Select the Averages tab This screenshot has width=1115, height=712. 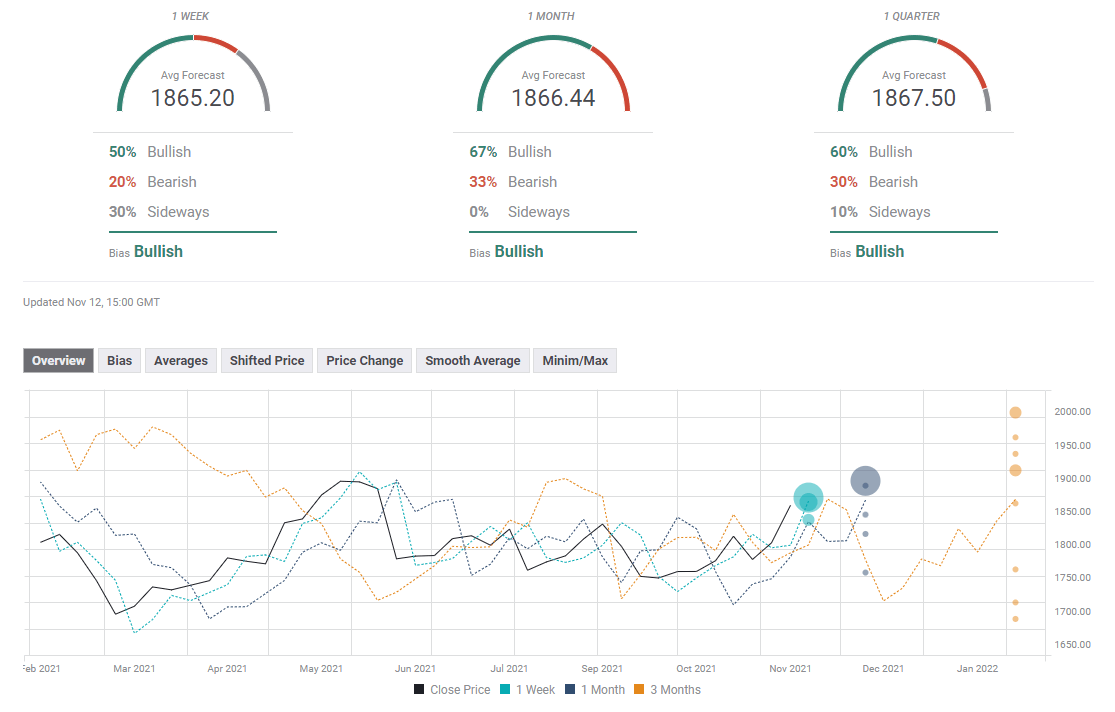pyautogui.click(x=181, y=361)
